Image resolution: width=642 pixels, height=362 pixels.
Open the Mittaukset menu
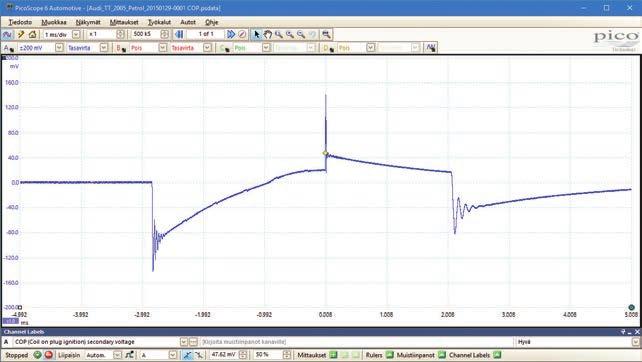coord(124,22)
